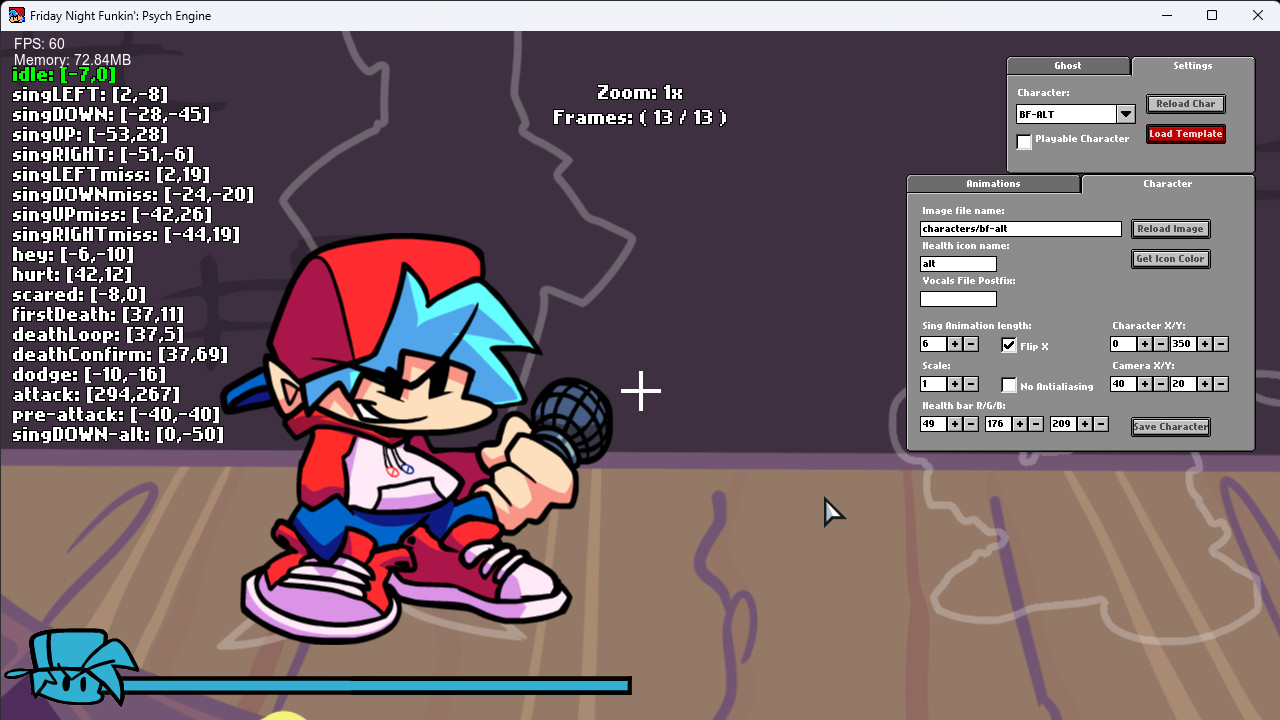Viewport: 1280px width, 720px height.
Task: Select the Settings tab
Action: pyautogui.click(x=1192, y=66)
